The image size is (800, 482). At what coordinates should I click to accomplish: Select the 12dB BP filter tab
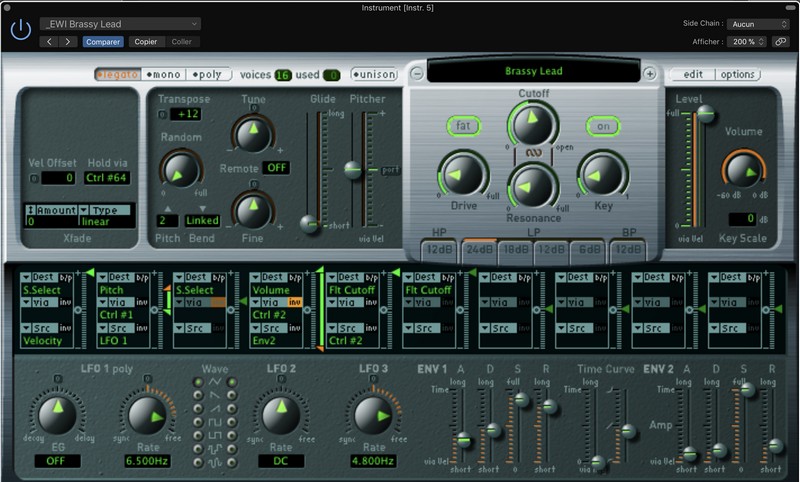coord(627,249)
